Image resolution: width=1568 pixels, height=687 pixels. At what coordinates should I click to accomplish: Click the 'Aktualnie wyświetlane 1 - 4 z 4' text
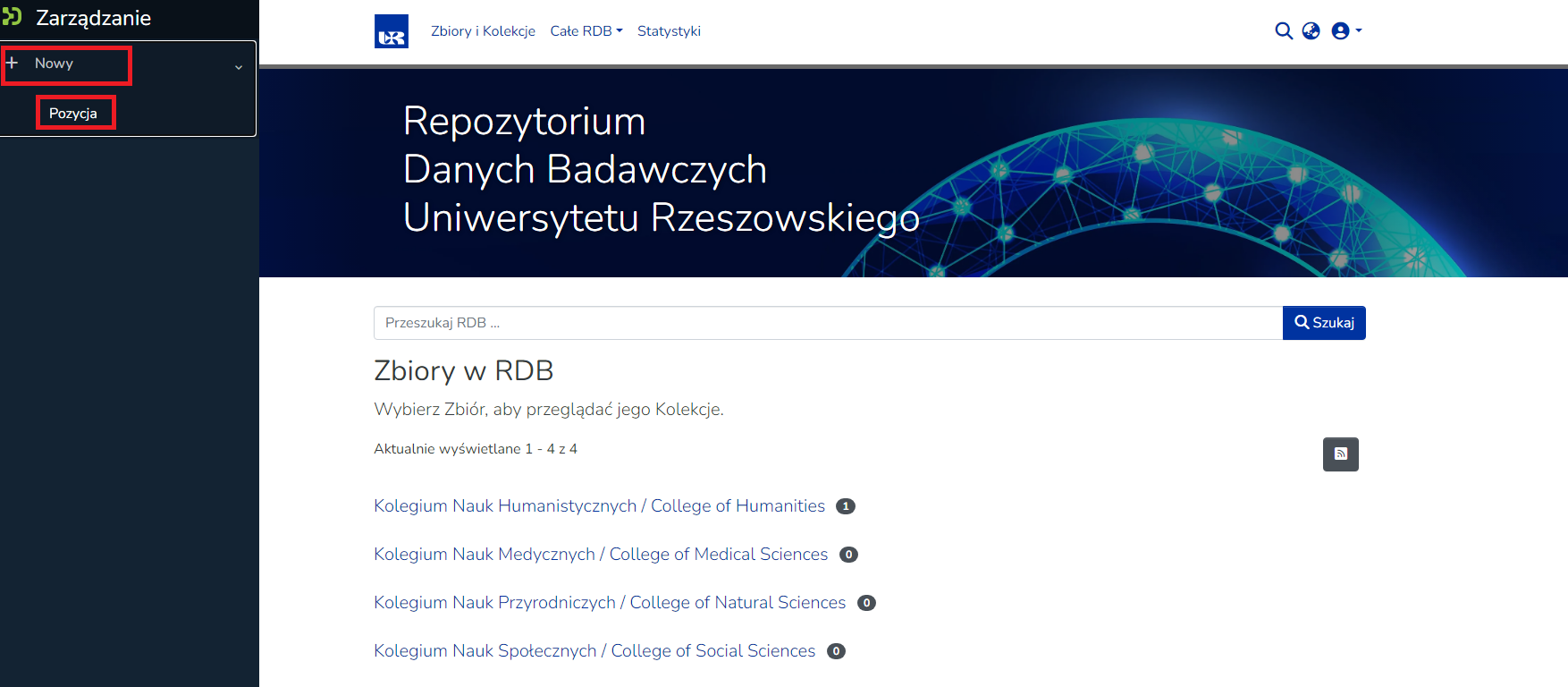coord(476,449)
